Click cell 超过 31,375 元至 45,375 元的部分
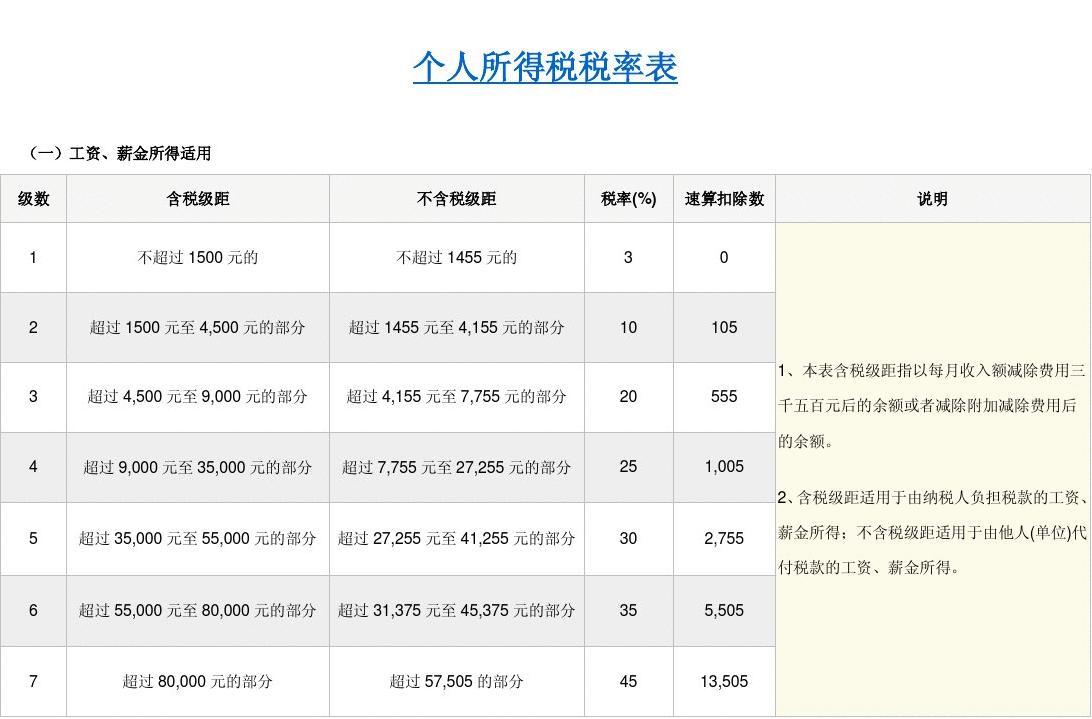The image size is (1092, 719). [x=457, y=611]
